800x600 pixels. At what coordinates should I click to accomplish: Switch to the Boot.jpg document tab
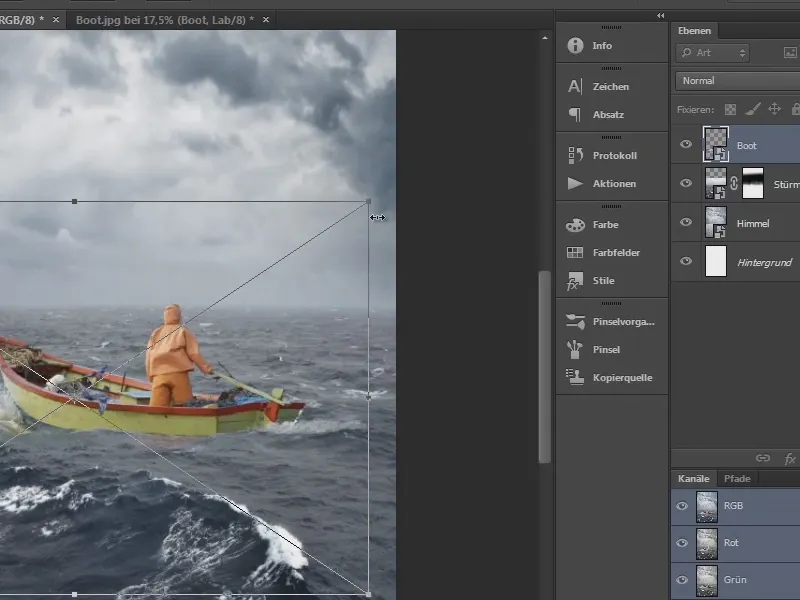[165, 20]
